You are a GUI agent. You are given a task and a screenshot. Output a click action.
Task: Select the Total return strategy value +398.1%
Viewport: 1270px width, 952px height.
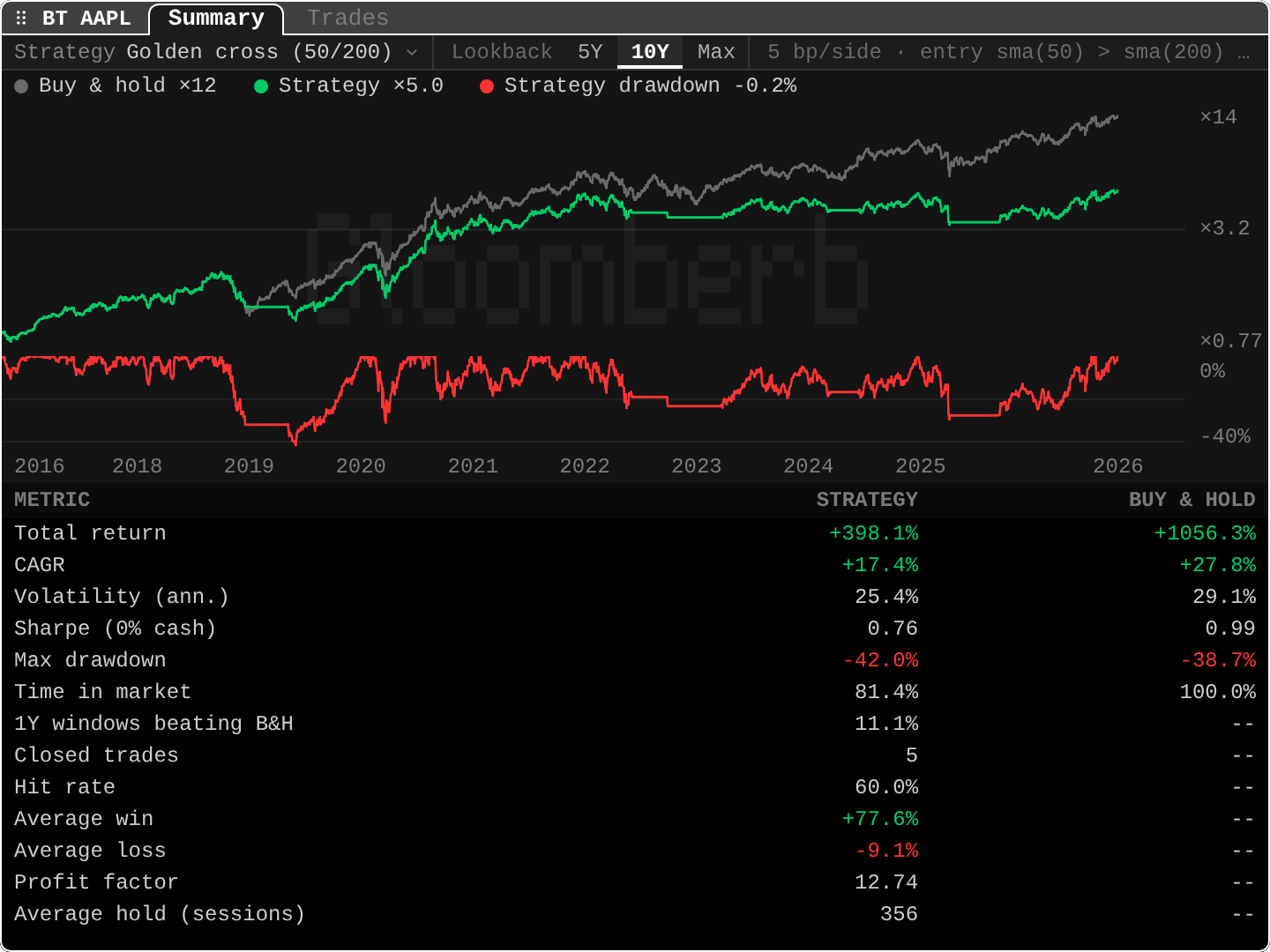pos(873,533)
